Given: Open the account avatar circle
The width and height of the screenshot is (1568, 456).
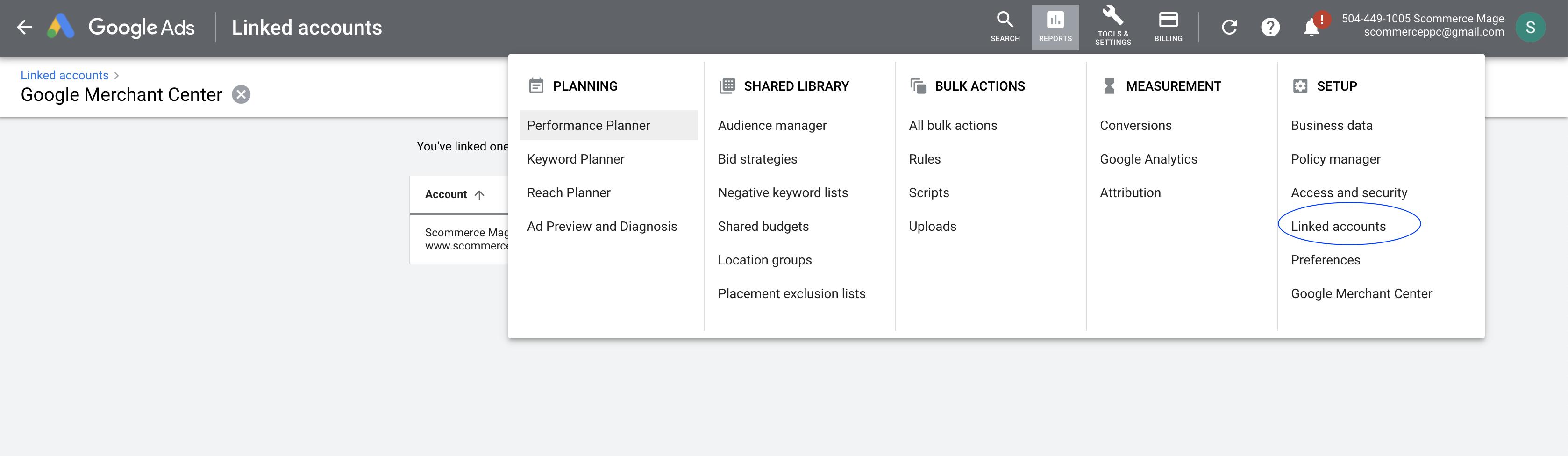Looking at the screenshot, I should click(1531, 27).
